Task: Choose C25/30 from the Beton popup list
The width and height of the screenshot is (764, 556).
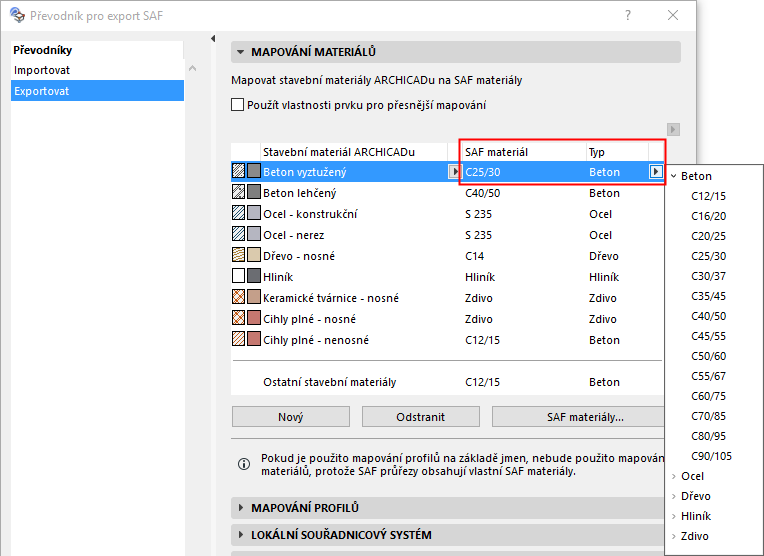Action: coord(708,256)
